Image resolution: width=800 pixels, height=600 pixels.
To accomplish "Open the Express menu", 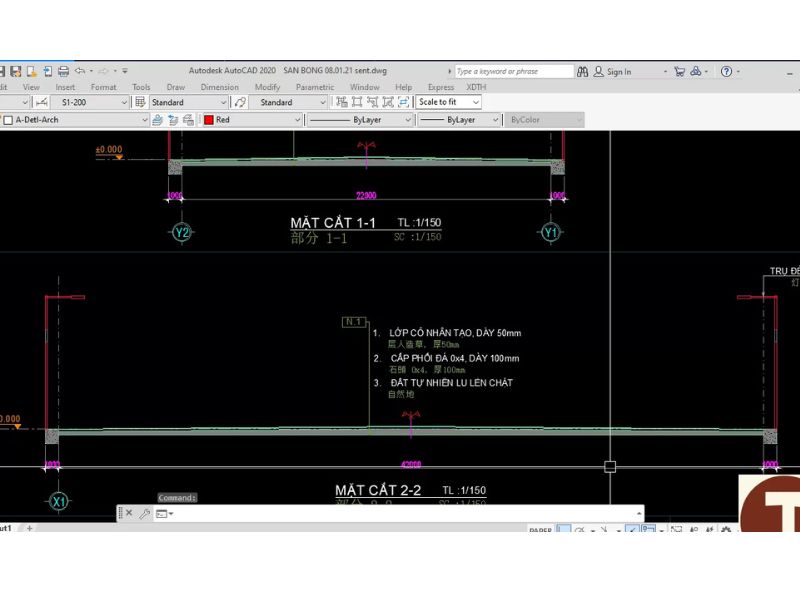I will coord(441,87).
